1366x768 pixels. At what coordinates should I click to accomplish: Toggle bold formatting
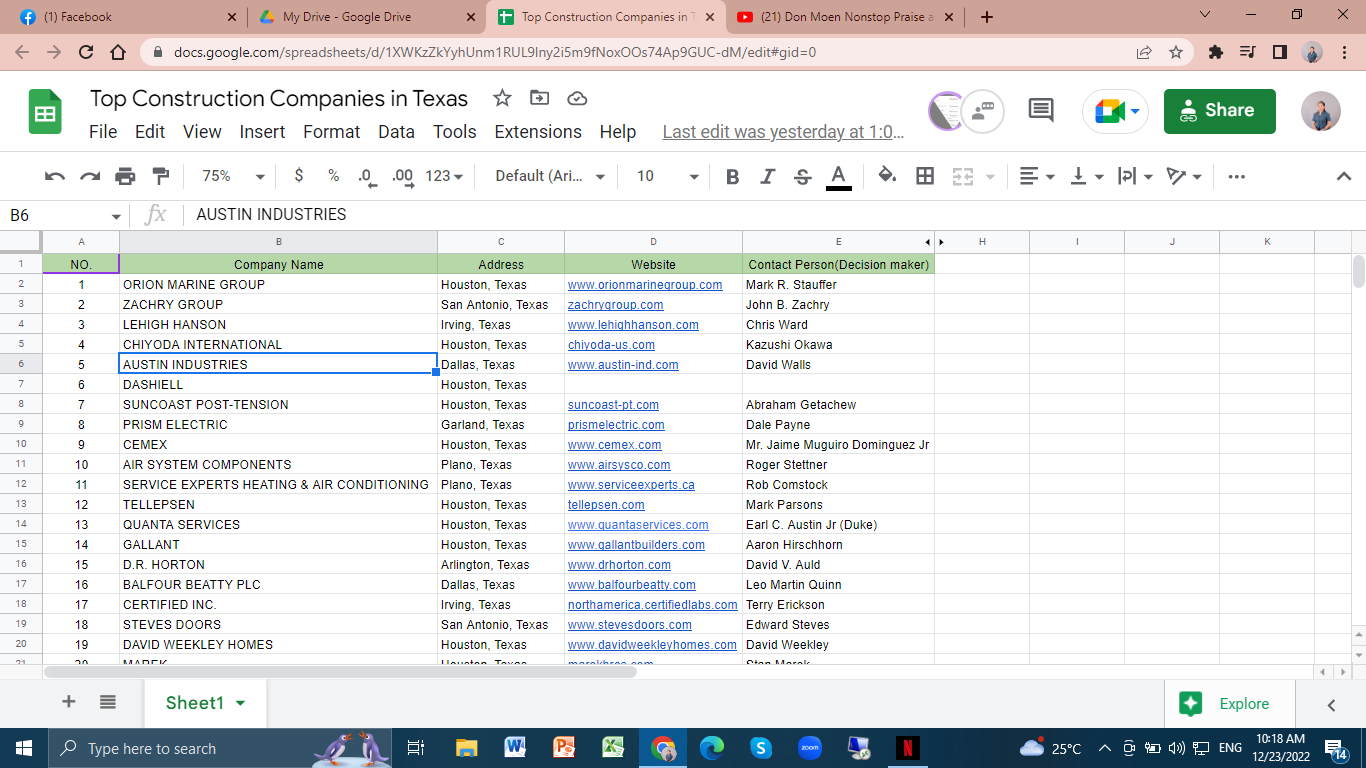(x=732, y=176)
